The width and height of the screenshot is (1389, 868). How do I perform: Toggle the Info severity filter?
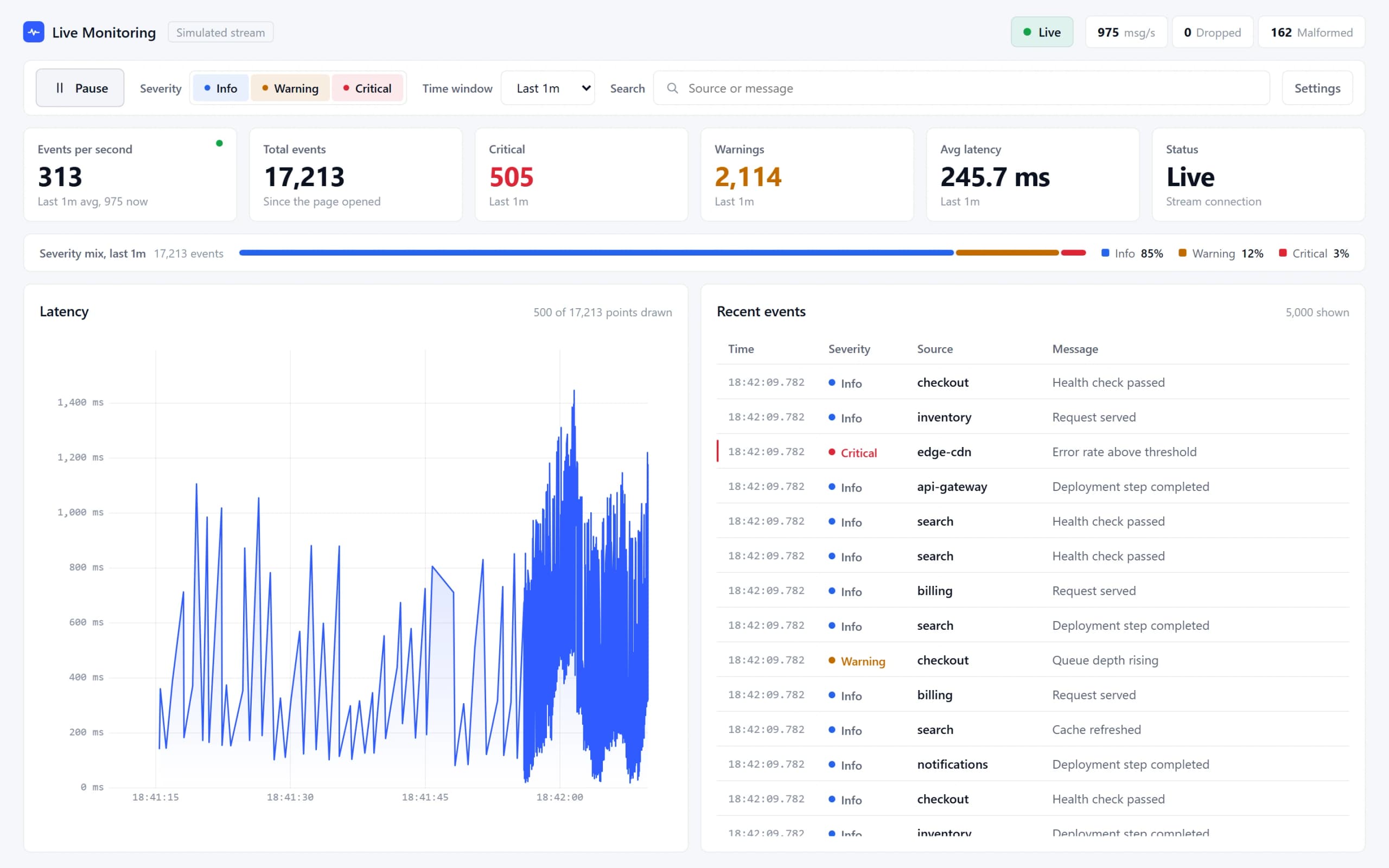(x=220, y=88)
